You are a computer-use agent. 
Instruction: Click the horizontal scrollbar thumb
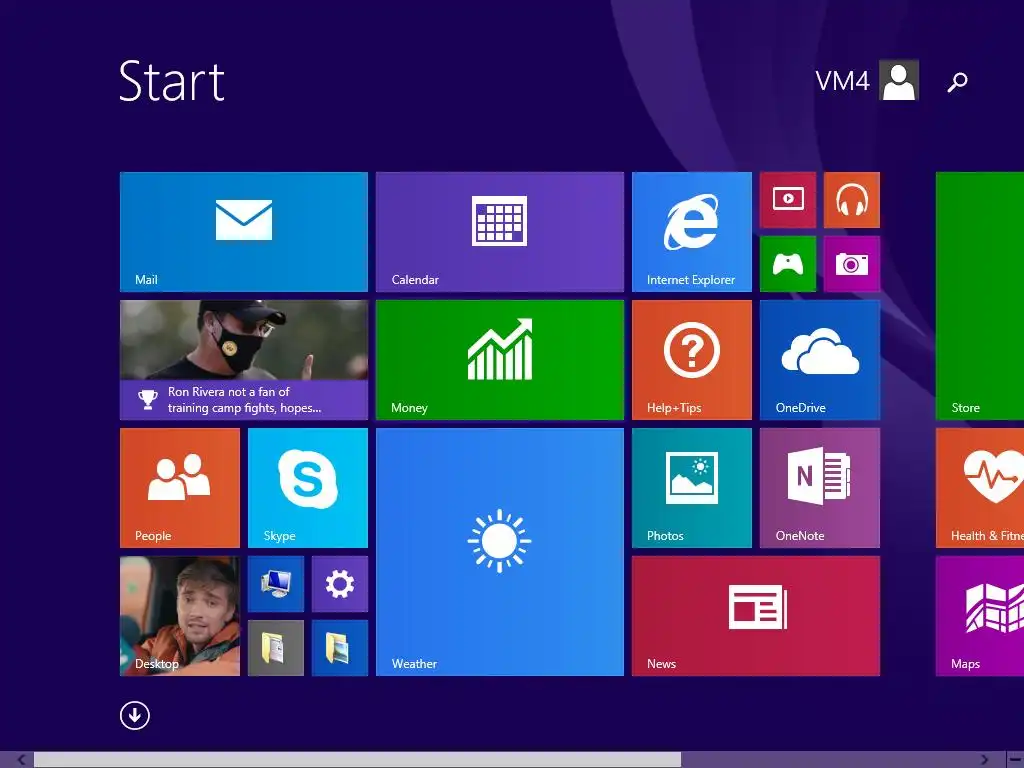[x=357, y=760]
